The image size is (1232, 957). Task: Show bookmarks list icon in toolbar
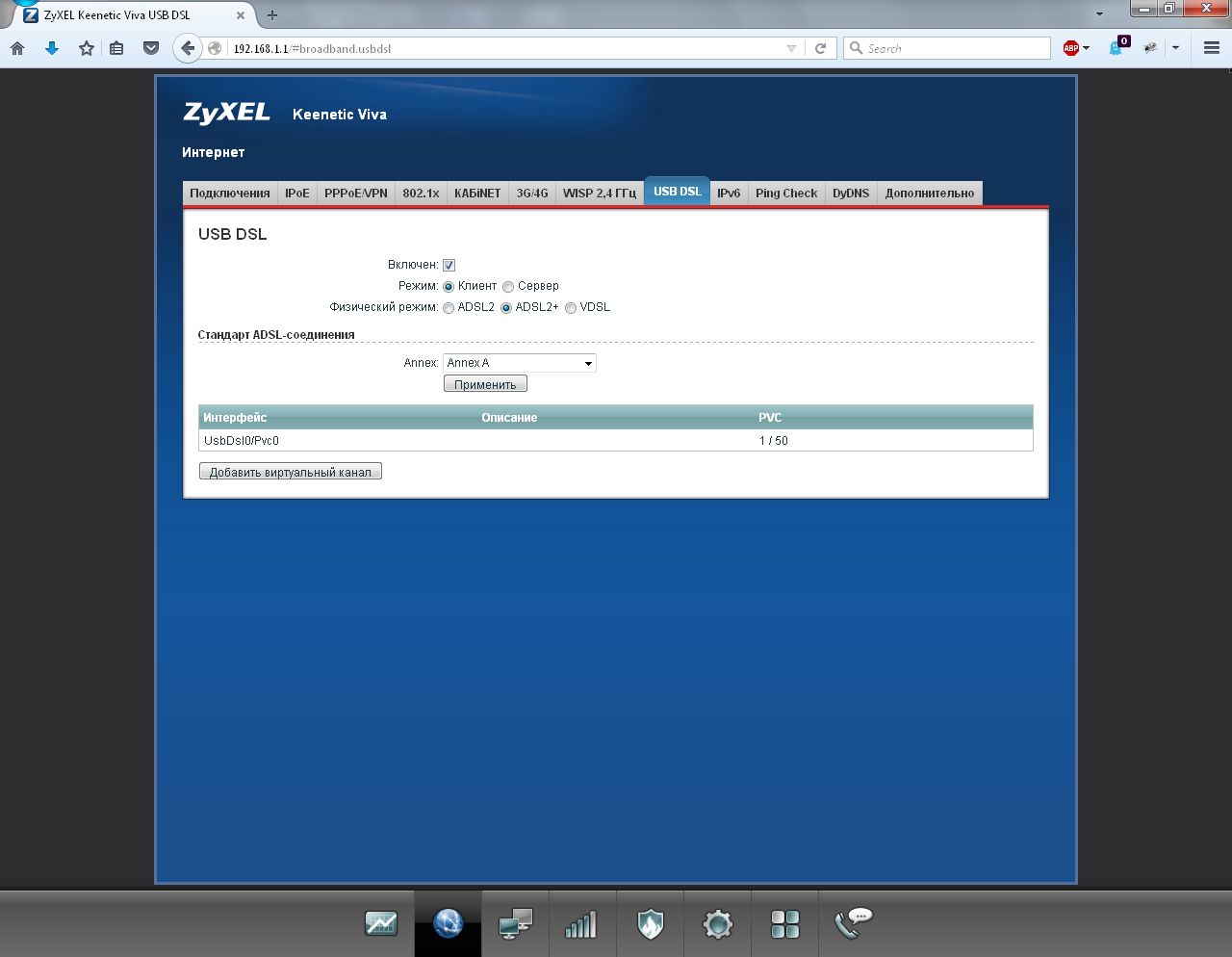point(116,48)
